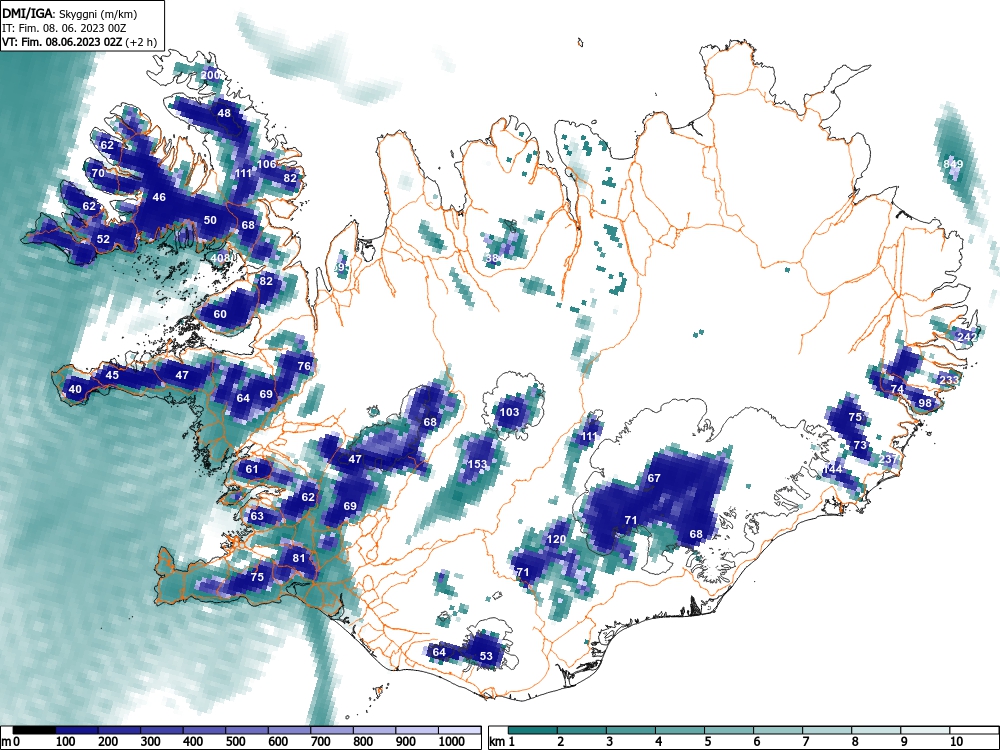Click the '500' label on the metres legend
The height and width of the screenshot is (750, 1000).
click(235, 742)
